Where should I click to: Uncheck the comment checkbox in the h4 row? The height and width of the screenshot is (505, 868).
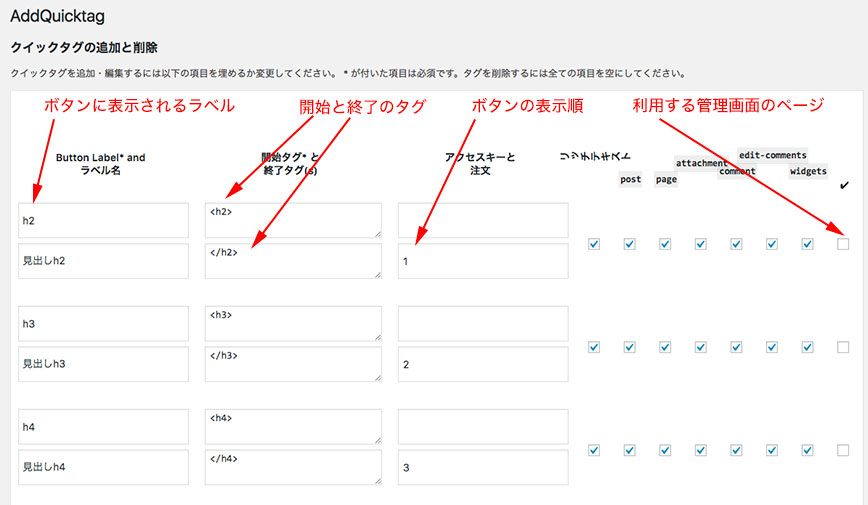pyautogui.click(x=736, y=450)
